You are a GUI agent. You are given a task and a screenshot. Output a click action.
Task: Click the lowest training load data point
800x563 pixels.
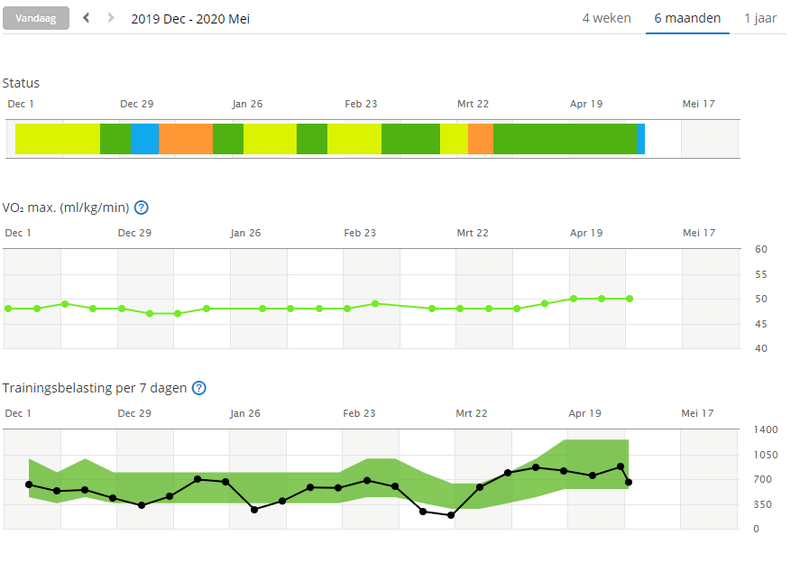(x=451, y=515)
